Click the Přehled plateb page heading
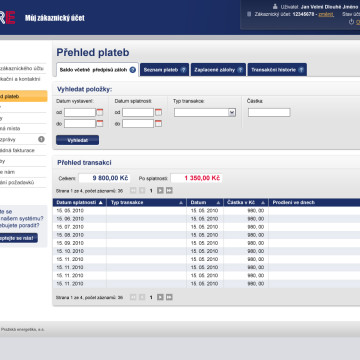Viewport: 360px width, 360px height. click(x=93, y=53)
